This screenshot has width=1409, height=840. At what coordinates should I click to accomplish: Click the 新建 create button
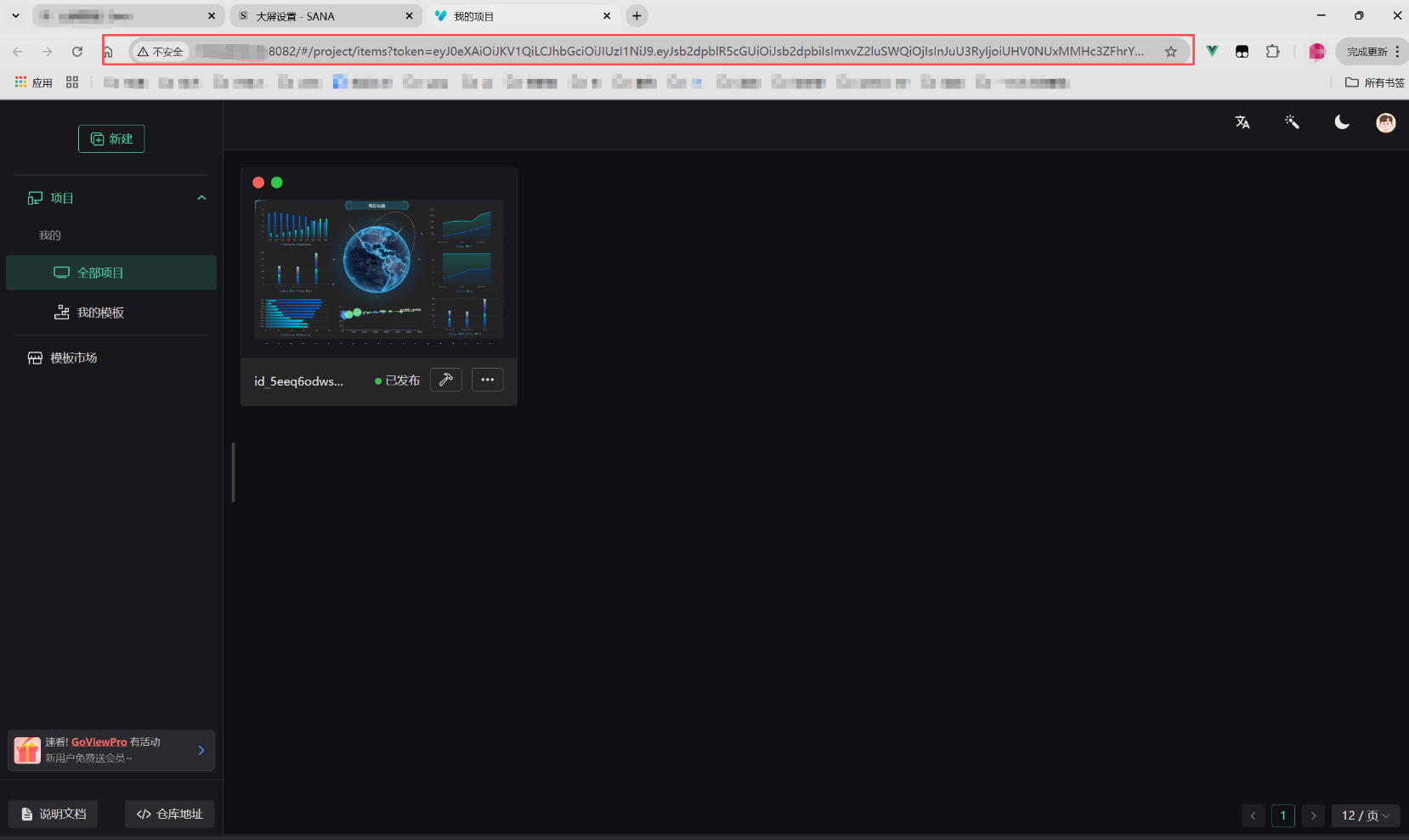111,138
